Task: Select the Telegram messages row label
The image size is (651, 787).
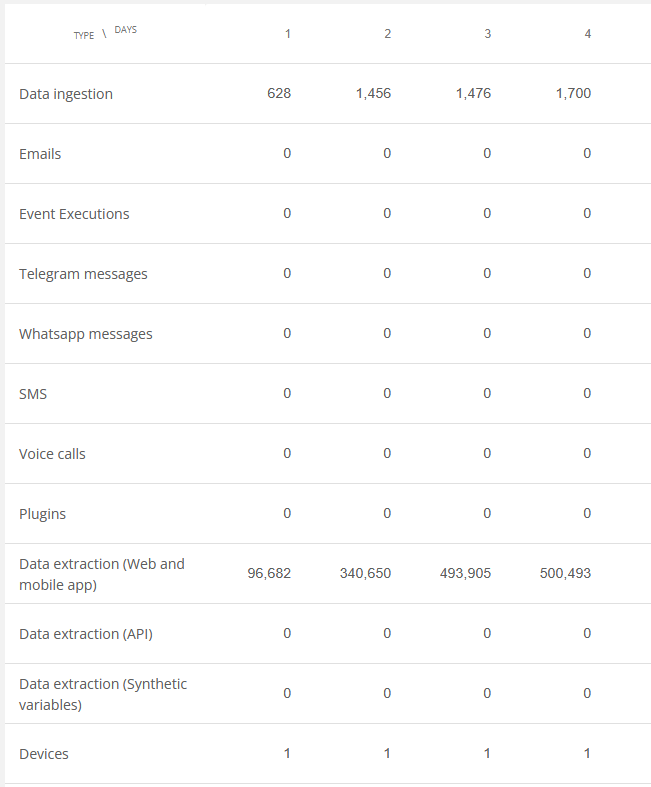Action: coord(83,274)
